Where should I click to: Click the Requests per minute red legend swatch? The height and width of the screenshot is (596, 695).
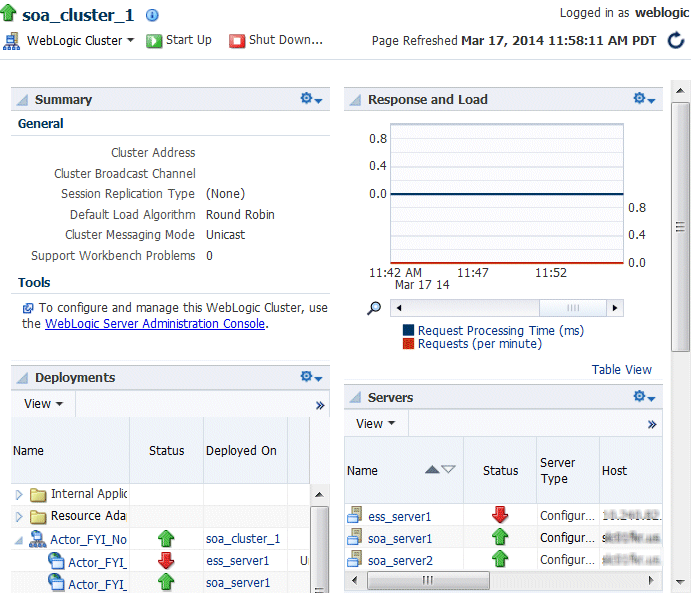[408, 344]
